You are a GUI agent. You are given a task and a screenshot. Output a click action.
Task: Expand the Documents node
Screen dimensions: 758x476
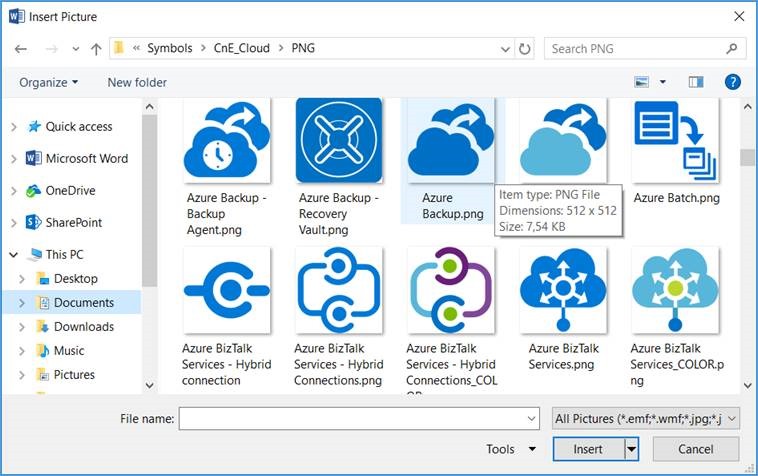[x=22, y=303]
